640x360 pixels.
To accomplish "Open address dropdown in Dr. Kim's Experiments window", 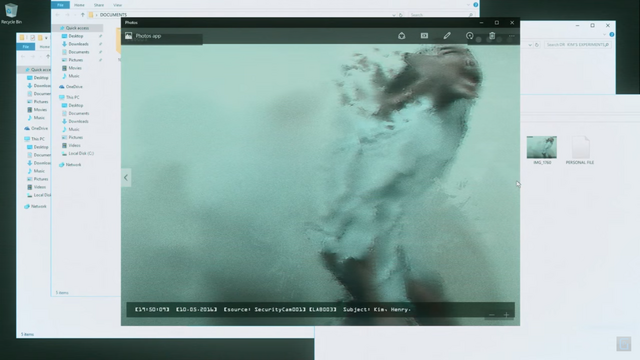I will tap(530, 44).
